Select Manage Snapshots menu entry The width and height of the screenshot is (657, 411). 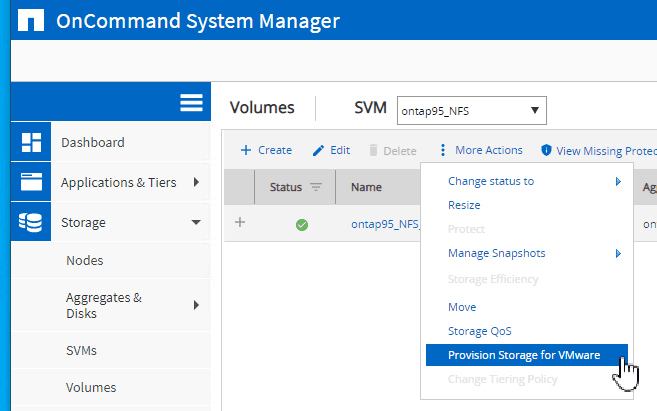pyautogui.click(x=497, y=253)
